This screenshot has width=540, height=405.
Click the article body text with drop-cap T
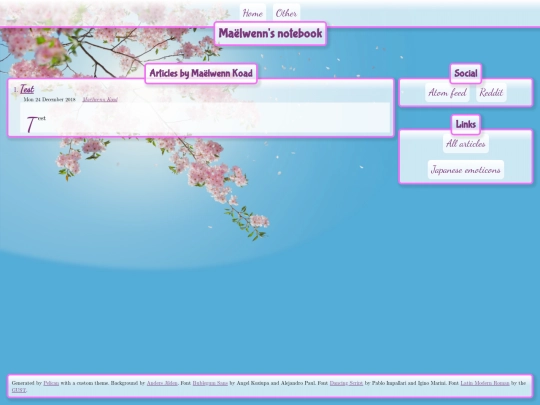tap(36, 124)
